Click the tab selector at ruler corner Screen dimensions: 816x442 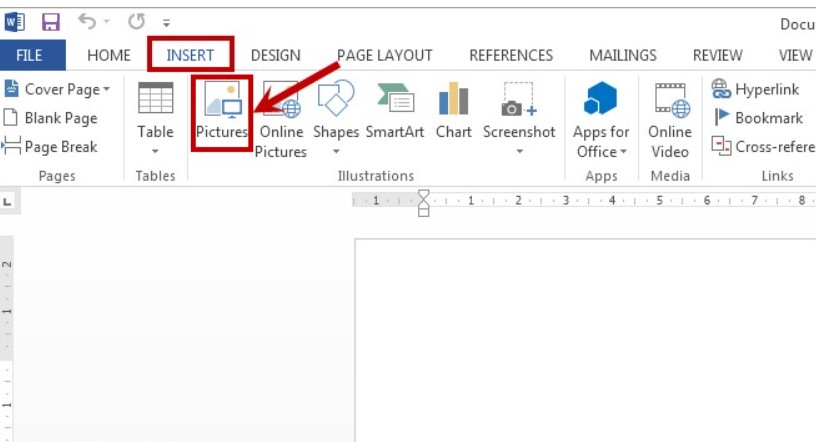(x=8, y=201)
